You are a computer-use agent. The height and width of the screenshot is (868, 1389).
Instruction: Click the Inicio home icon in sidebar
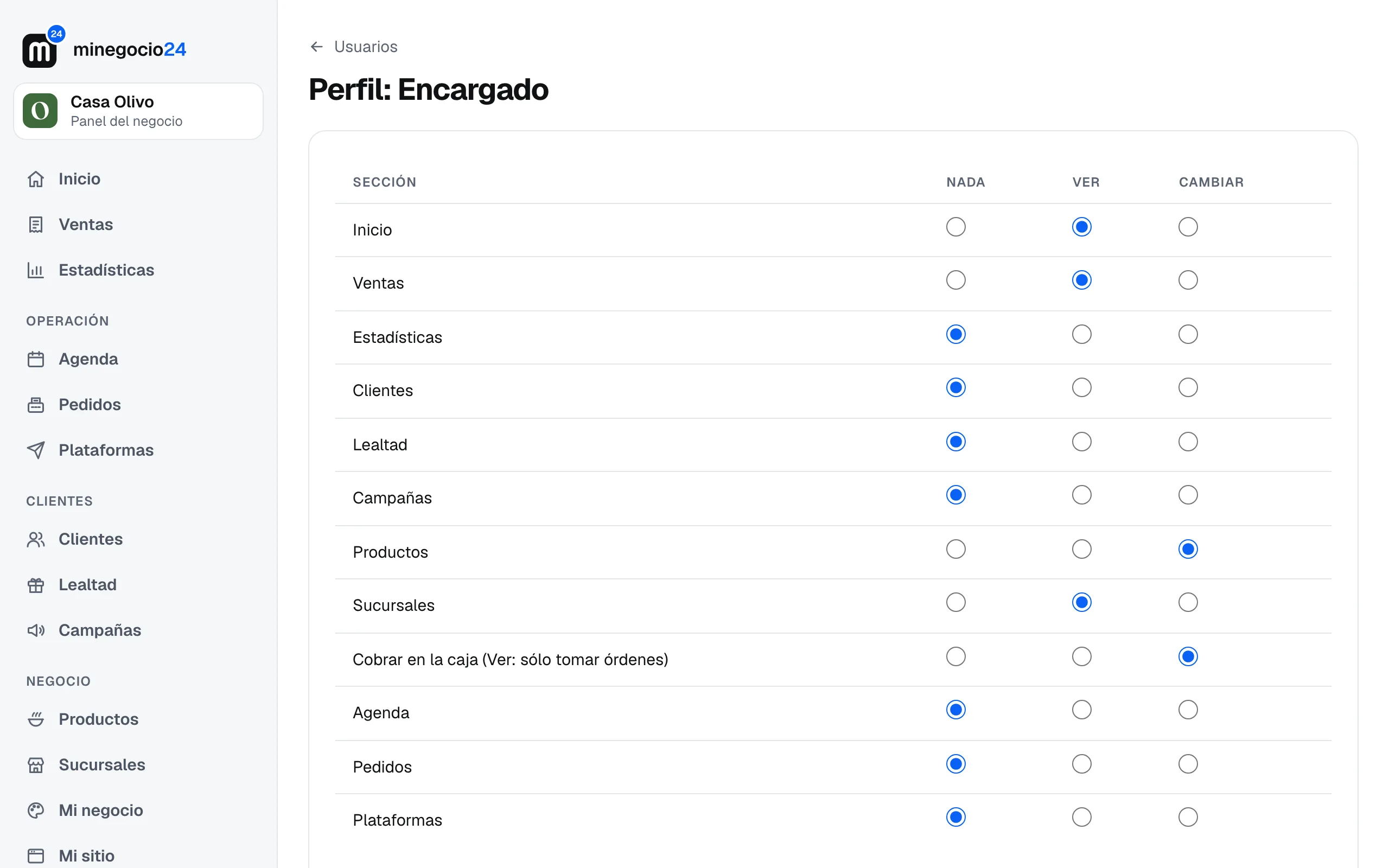pos(36,179)
